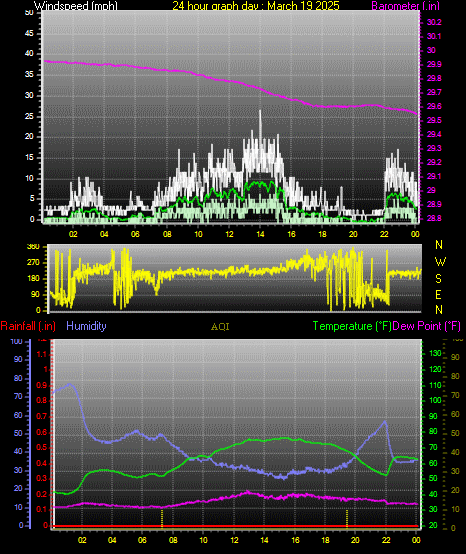Click the "30.1" value on the barometer axis

(434, 36)
